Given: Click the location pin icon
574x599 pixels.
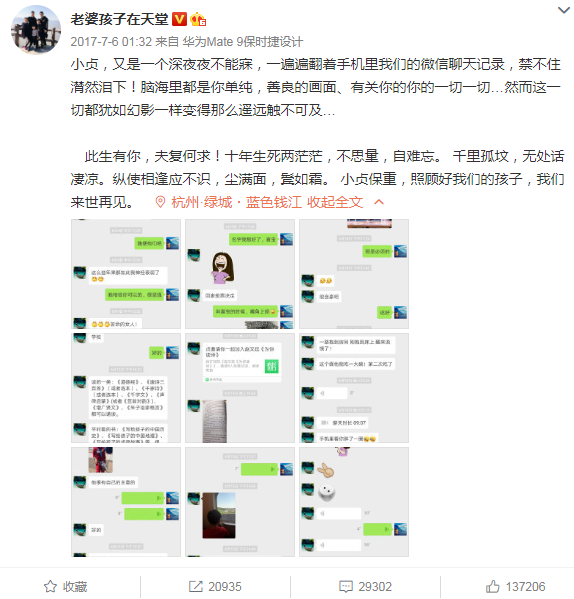Looking at the screenshot, I should click(160, 202).
